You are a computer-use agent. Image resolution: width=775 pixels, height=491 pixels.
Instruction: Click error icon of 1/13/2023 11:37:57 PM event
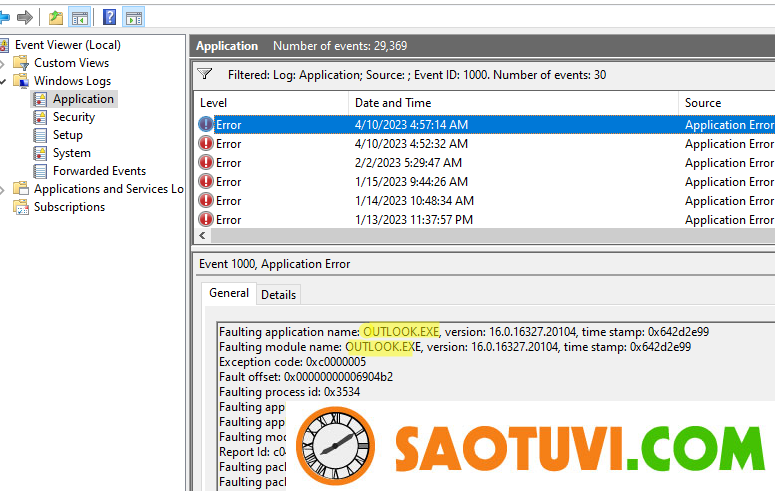click(x=206, y=219)
